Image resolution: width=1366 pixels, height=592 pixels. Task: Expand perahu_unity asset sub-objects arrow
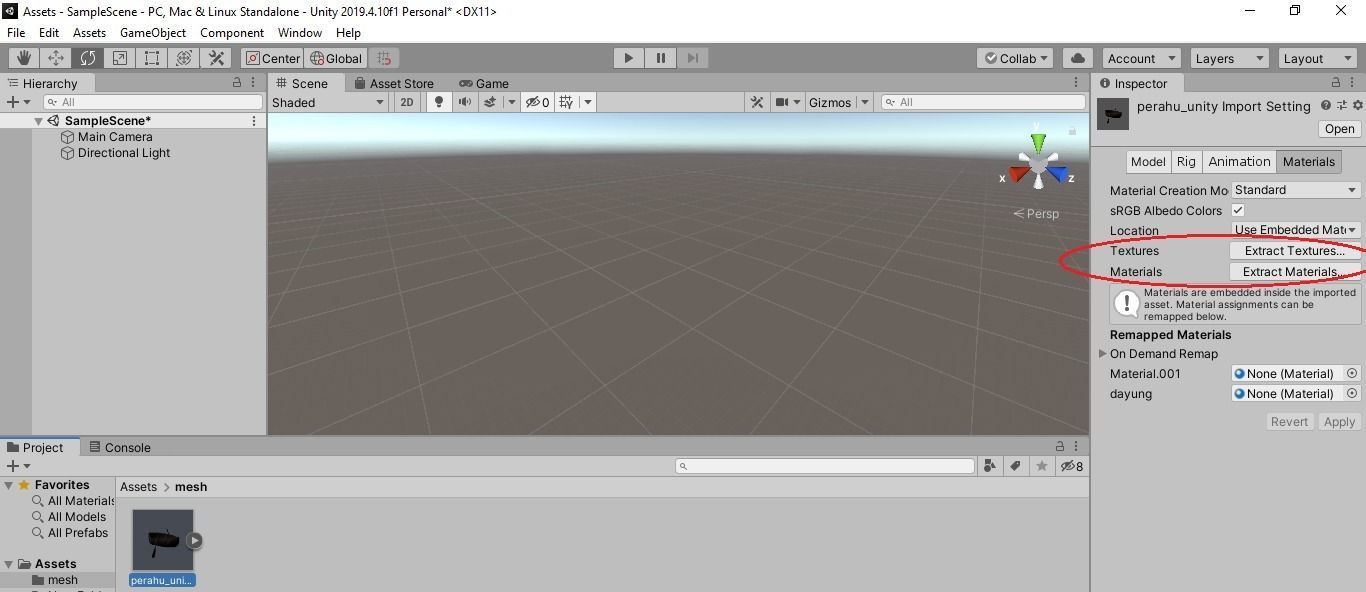click(194, 540)
